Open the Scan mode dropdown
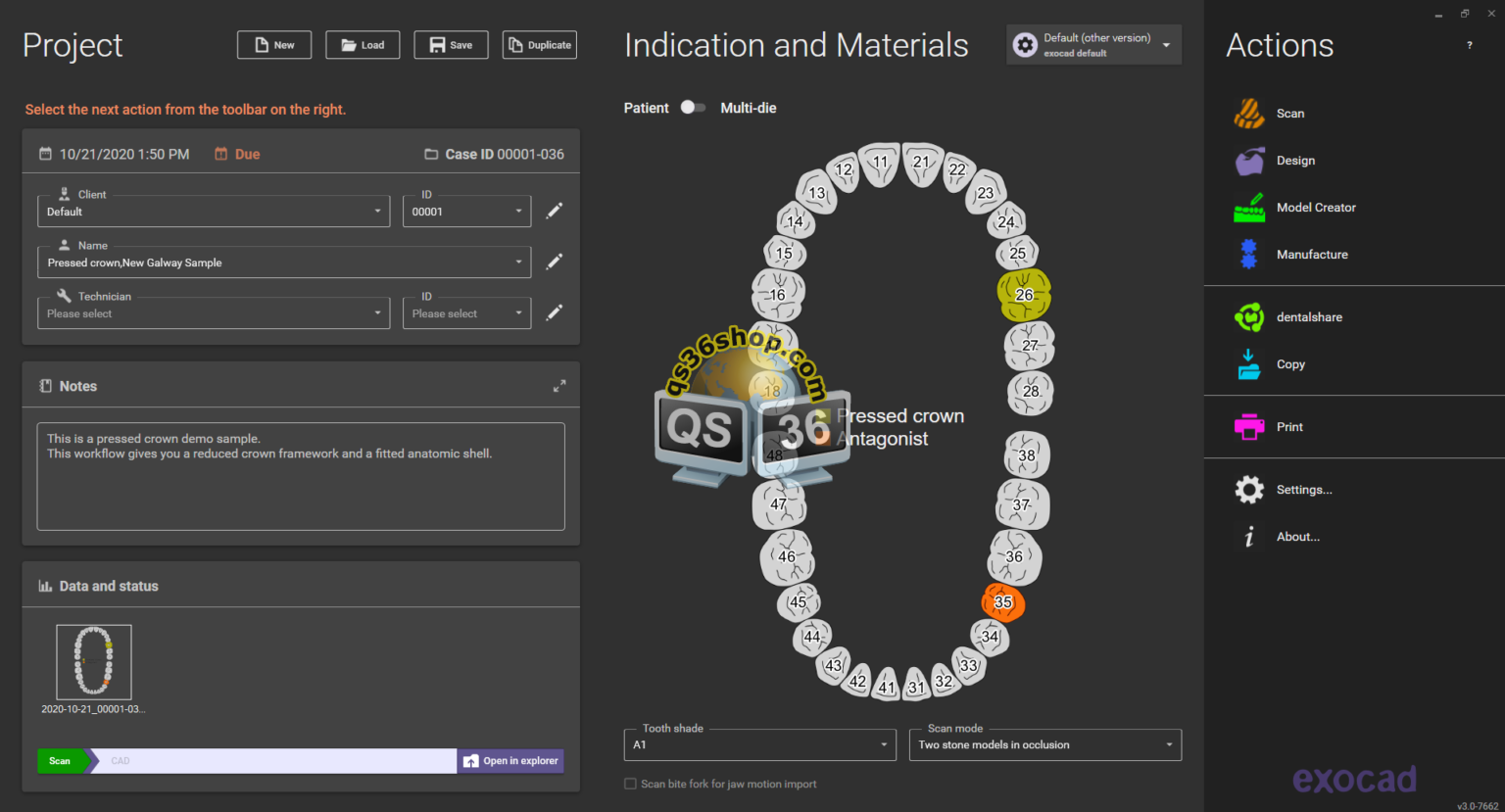Screen dimensions: 1505x812 [x=1167, y=744]
